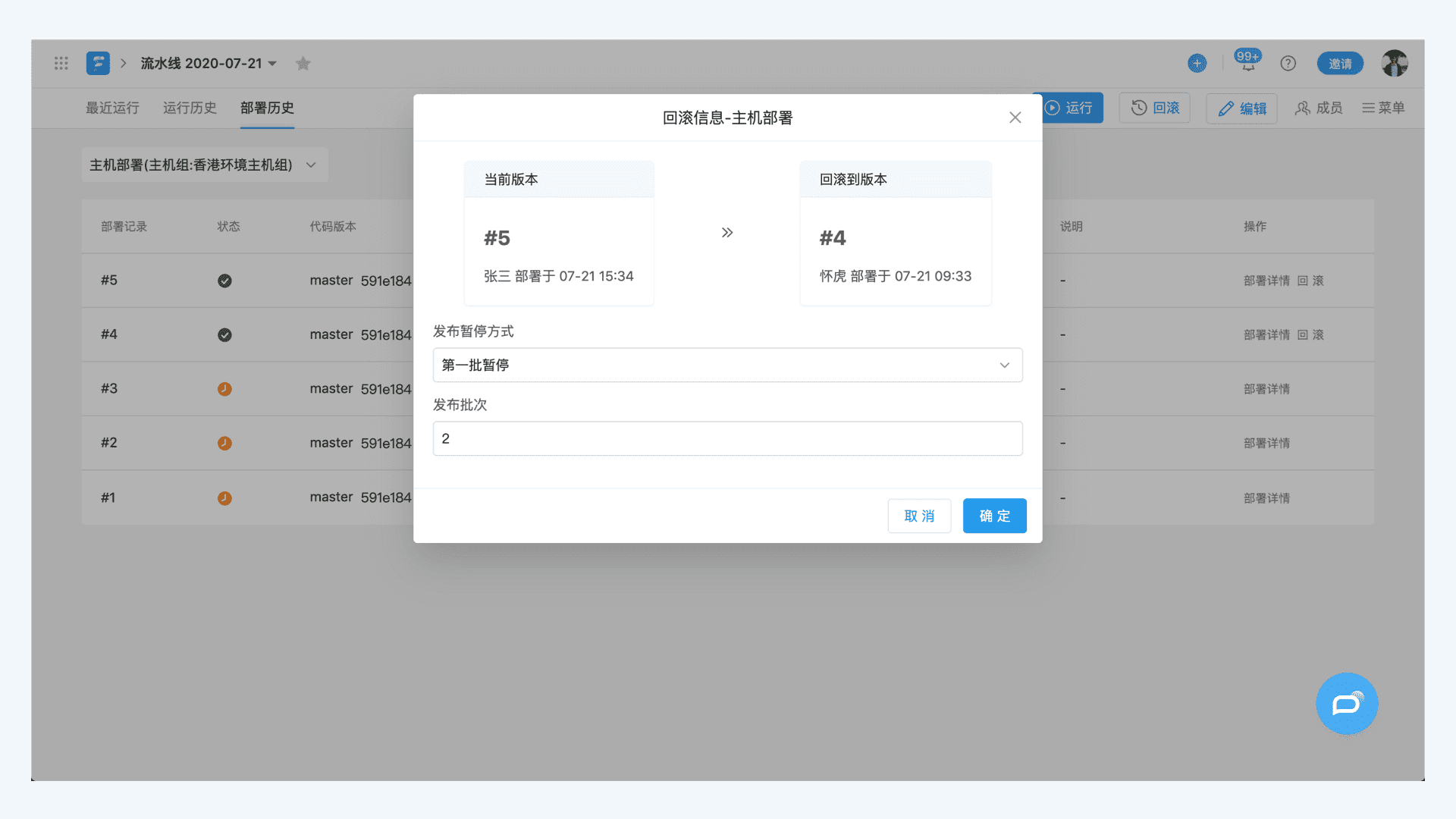Click the 发布批次 input field
1456x819 pixels.
727,438
